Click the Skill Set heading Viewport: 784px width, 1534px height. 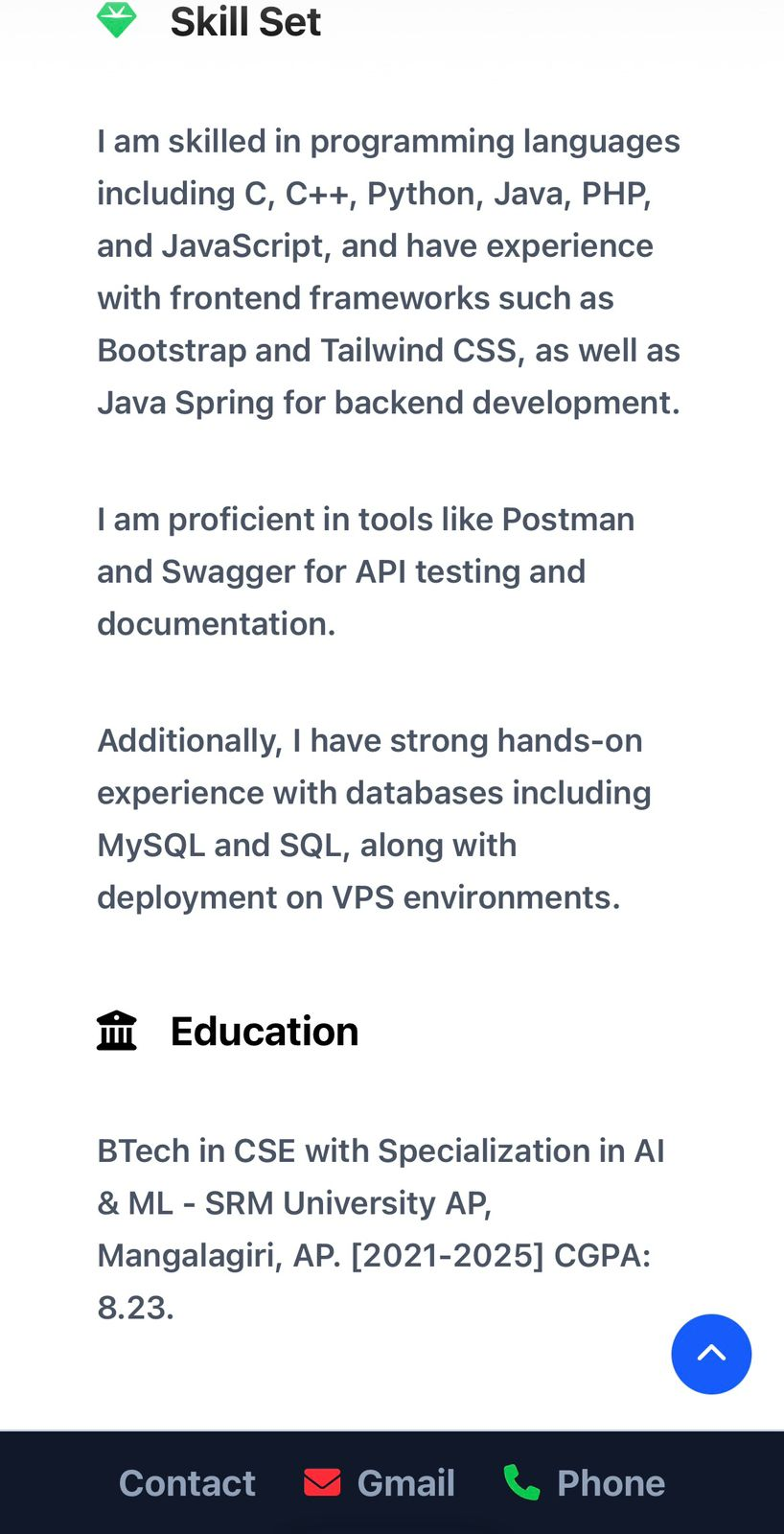[x=245, y=22]
